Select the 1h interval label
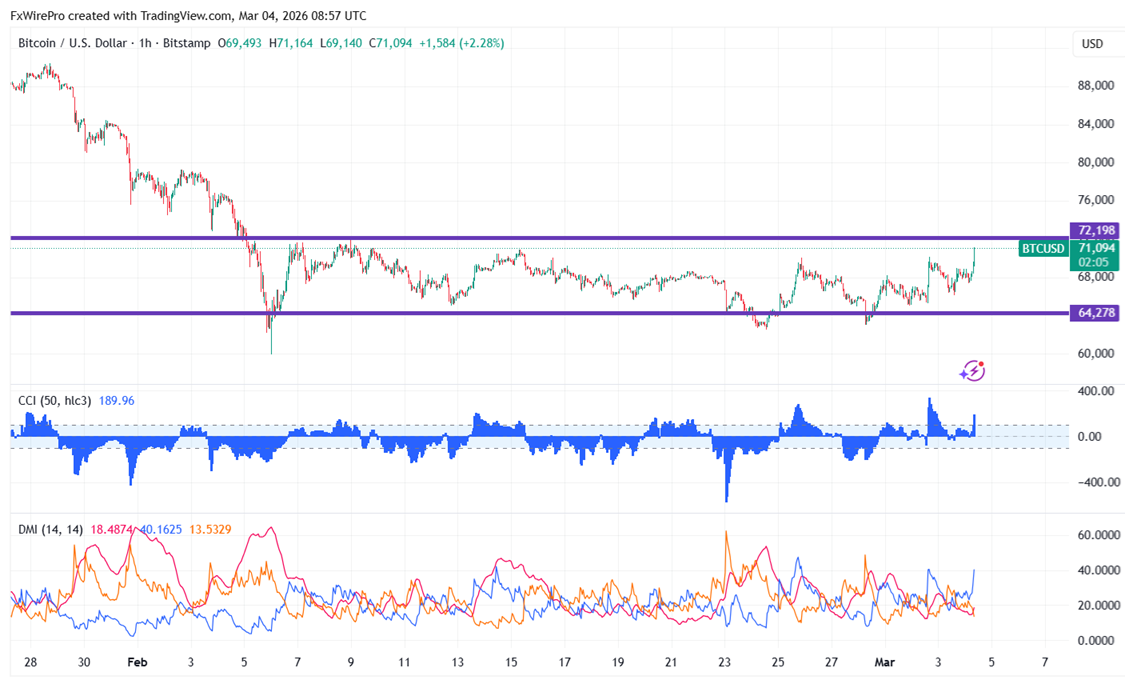 pyautogui.click(x=145, y=43)
